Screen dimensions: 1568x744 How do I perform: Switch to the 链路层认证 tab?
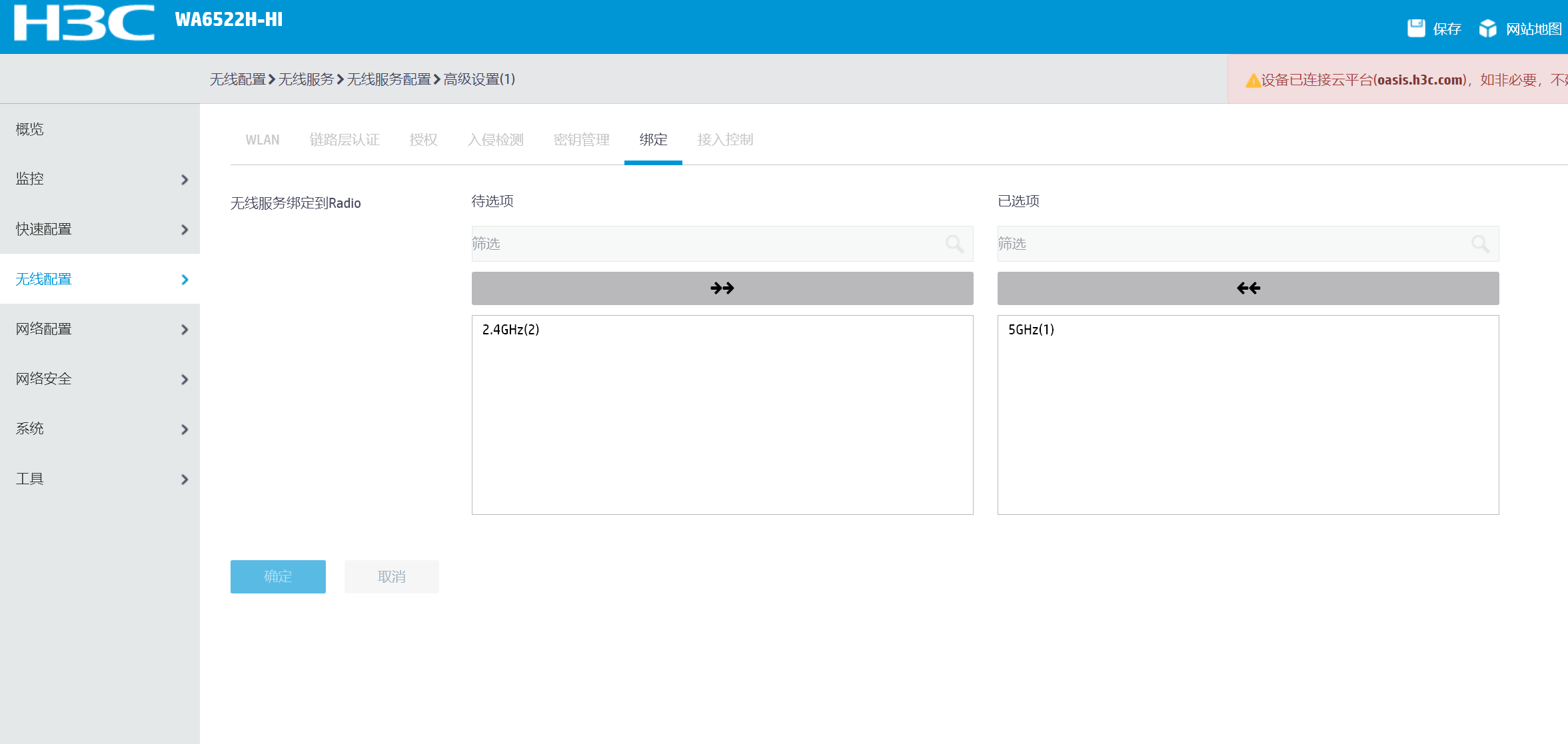tap(345, 140)
